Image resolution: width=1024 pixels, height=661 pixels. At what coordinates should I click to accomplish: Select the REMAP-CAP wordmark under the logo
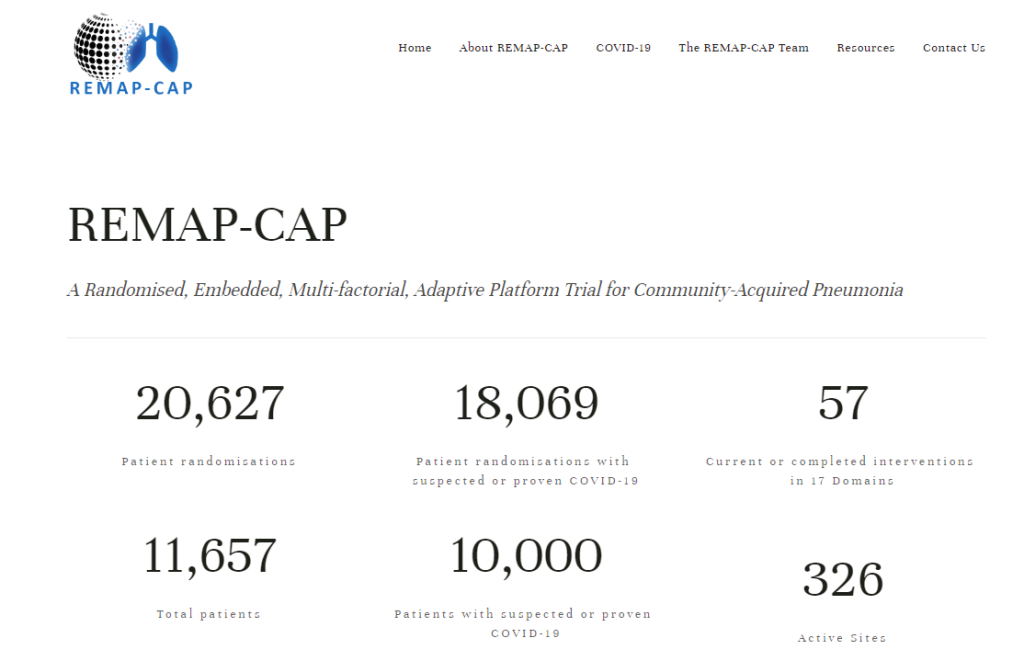(130, 88)
